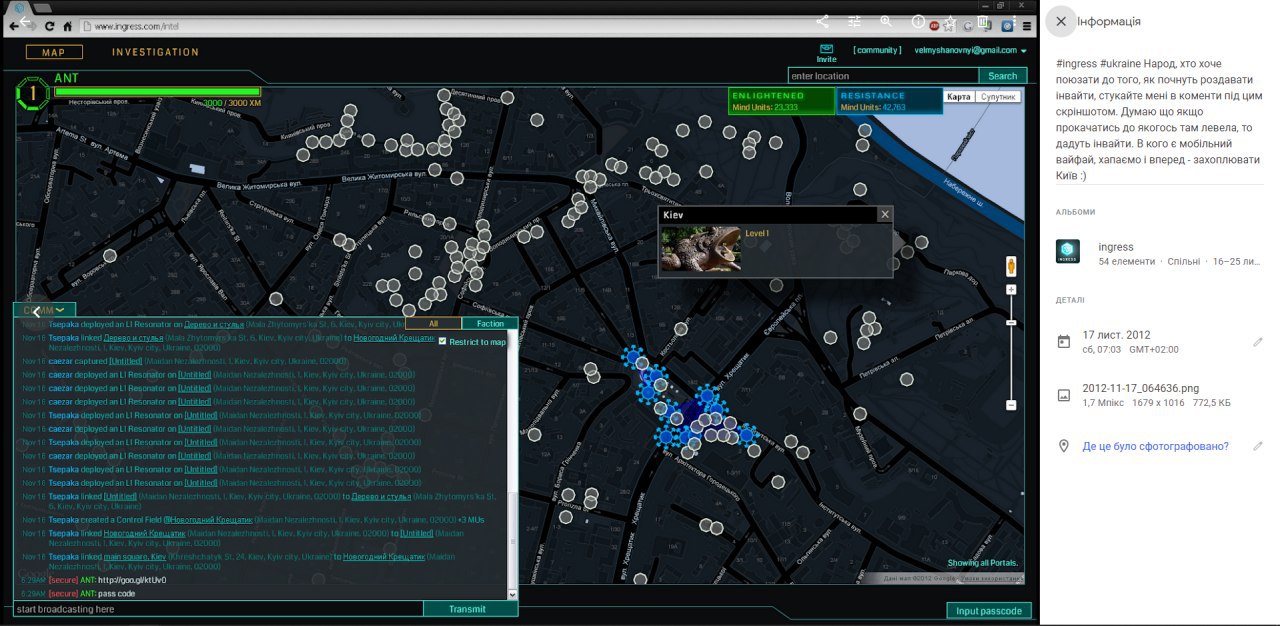This screenshot has width=1280, height=626.
Task: Click the bookmark star in address bar
Action: pos(949,26)
